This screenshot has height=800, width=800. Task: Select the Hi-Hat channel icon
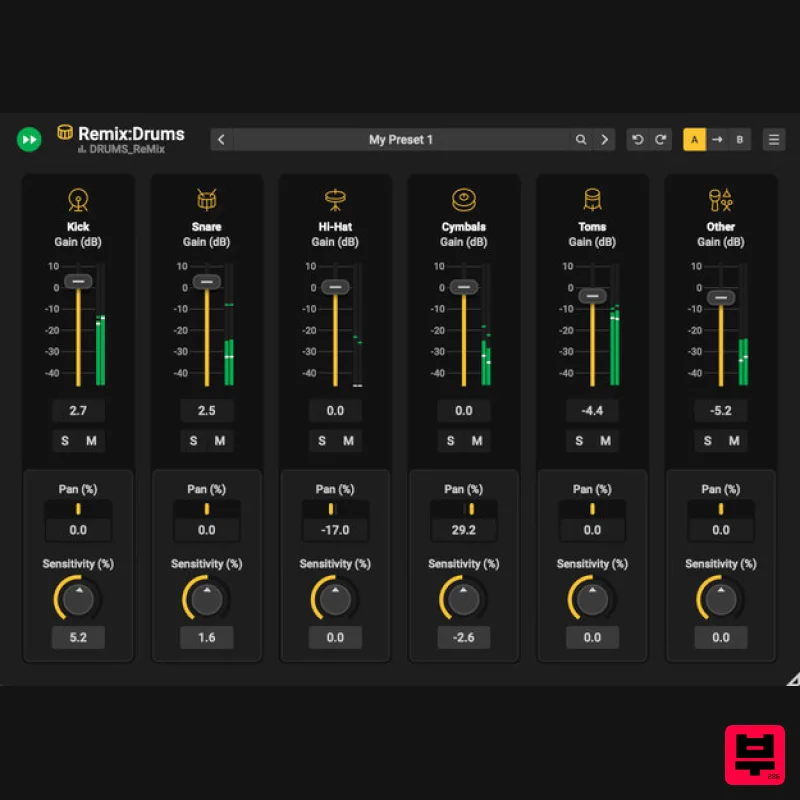(x=335, y=199)
